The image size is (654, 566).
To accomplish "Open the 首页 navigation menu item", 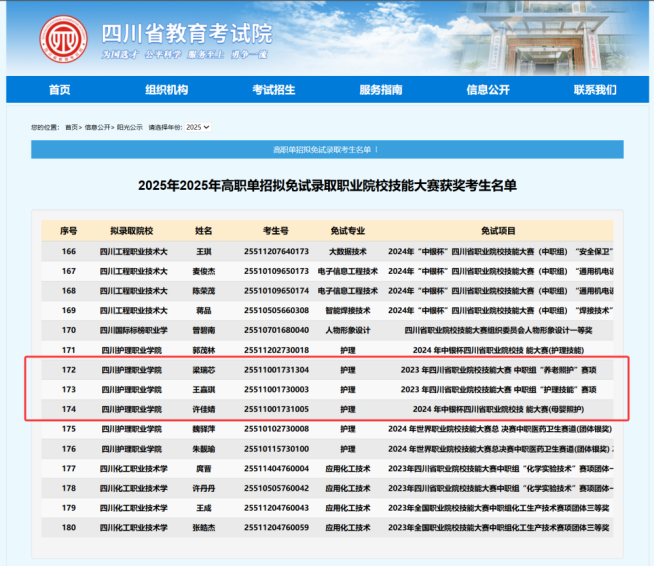I will point(59,90).
